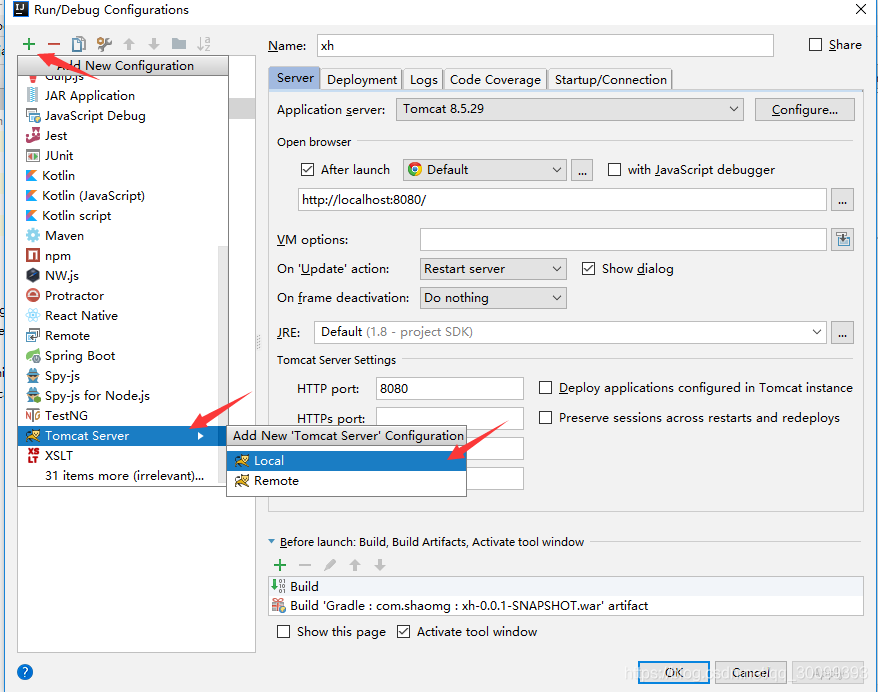The height and width of the screenshot is (692, 878).
Task: Select Spy-js for Node.js configuration type
Action: [x=118, y=396]
